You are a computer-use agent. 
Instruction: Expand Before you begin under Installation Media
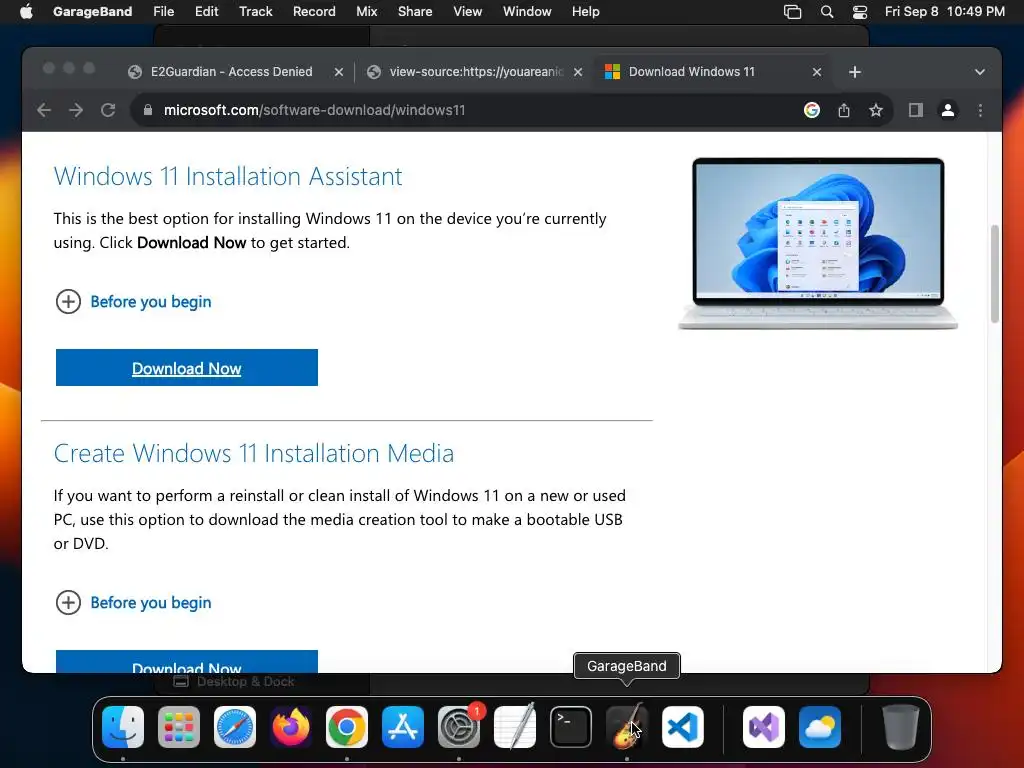pyautogui.click(x=133, y=602)
